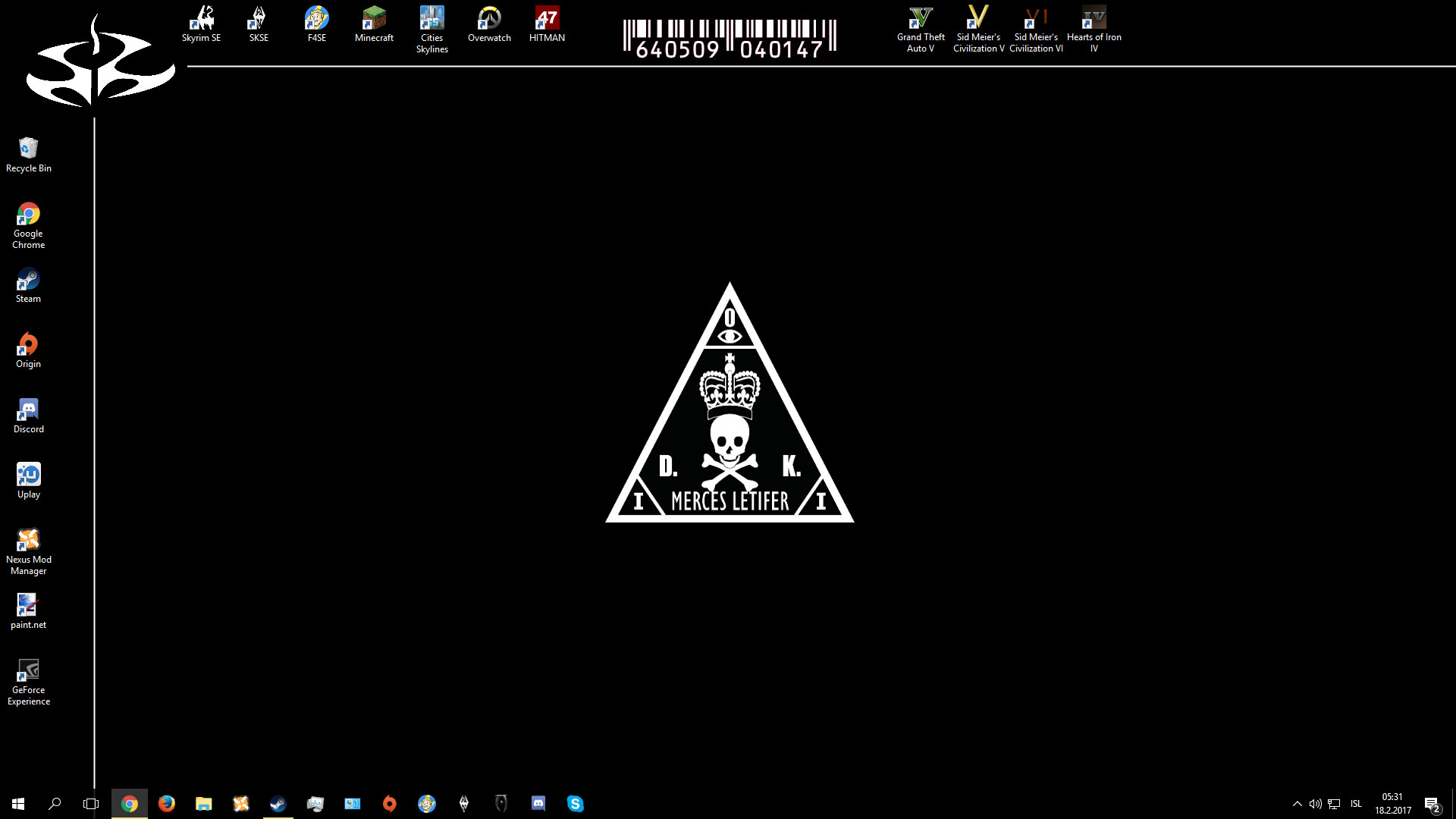Viewport: 1456px width, 819px height.
Task: Select the Google Chrome desktop shortcut
Action: (x=28, y=225)
